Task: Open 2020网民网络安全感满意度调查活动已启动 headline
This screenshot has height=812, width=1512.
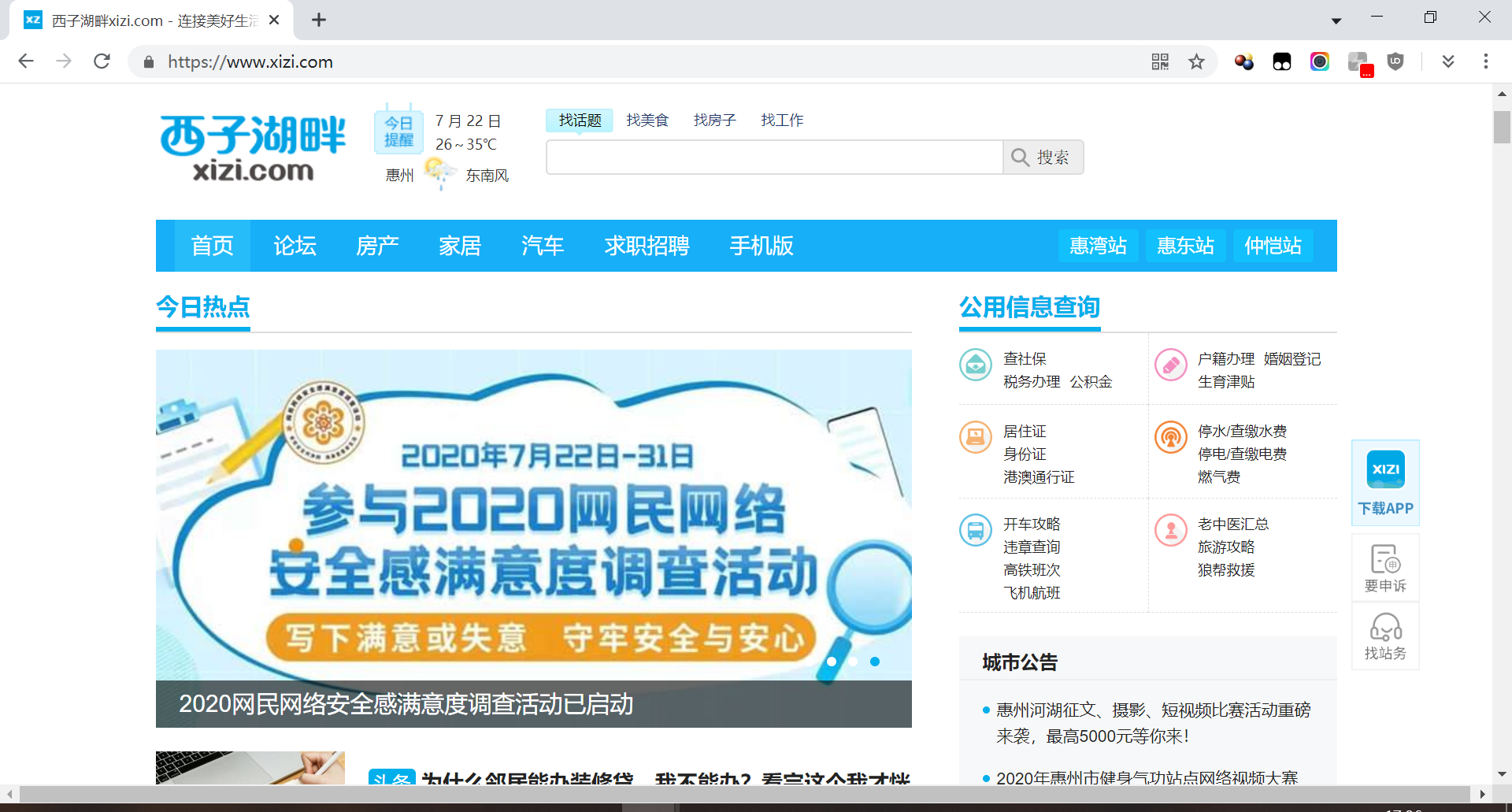Action: 406,704
